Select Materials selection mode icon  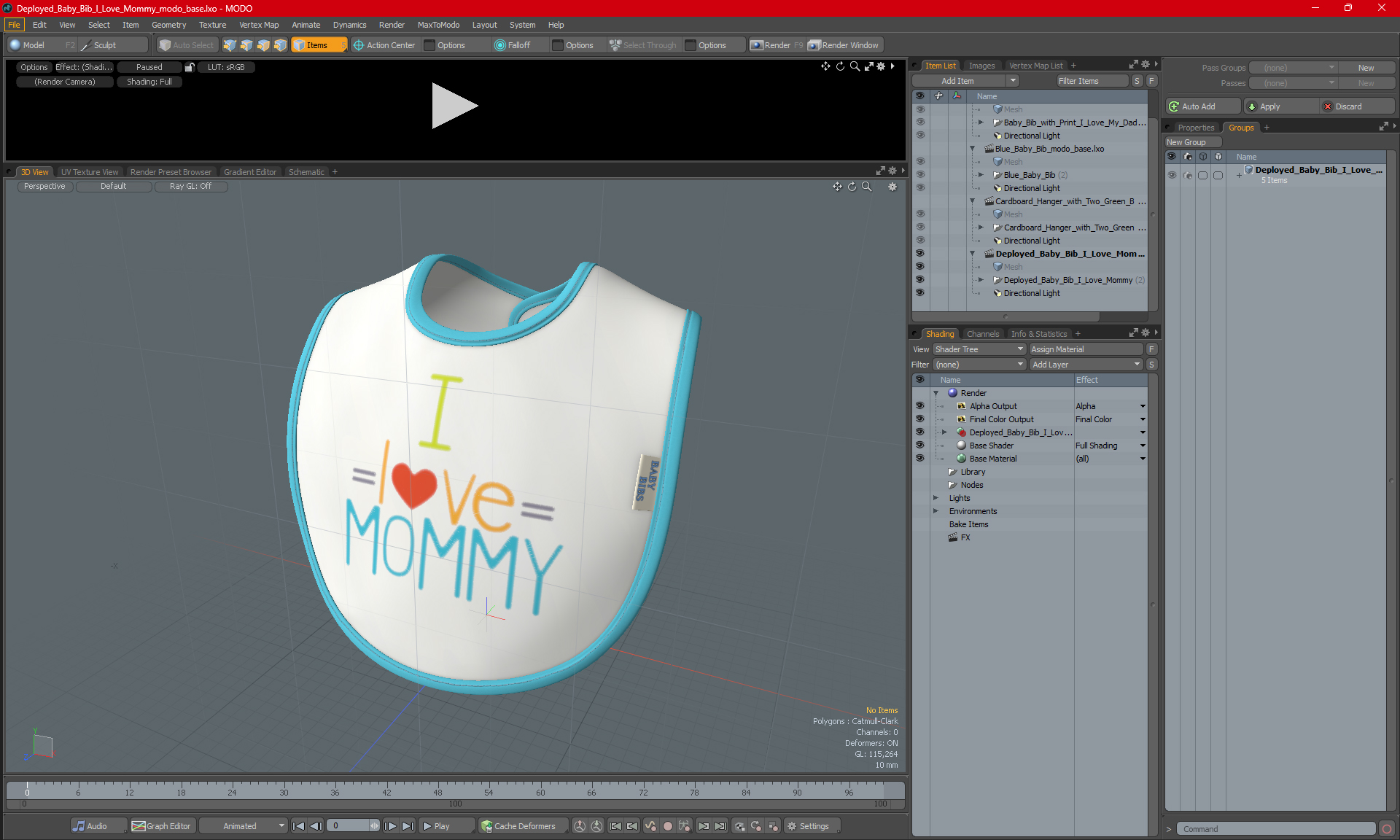280,45
